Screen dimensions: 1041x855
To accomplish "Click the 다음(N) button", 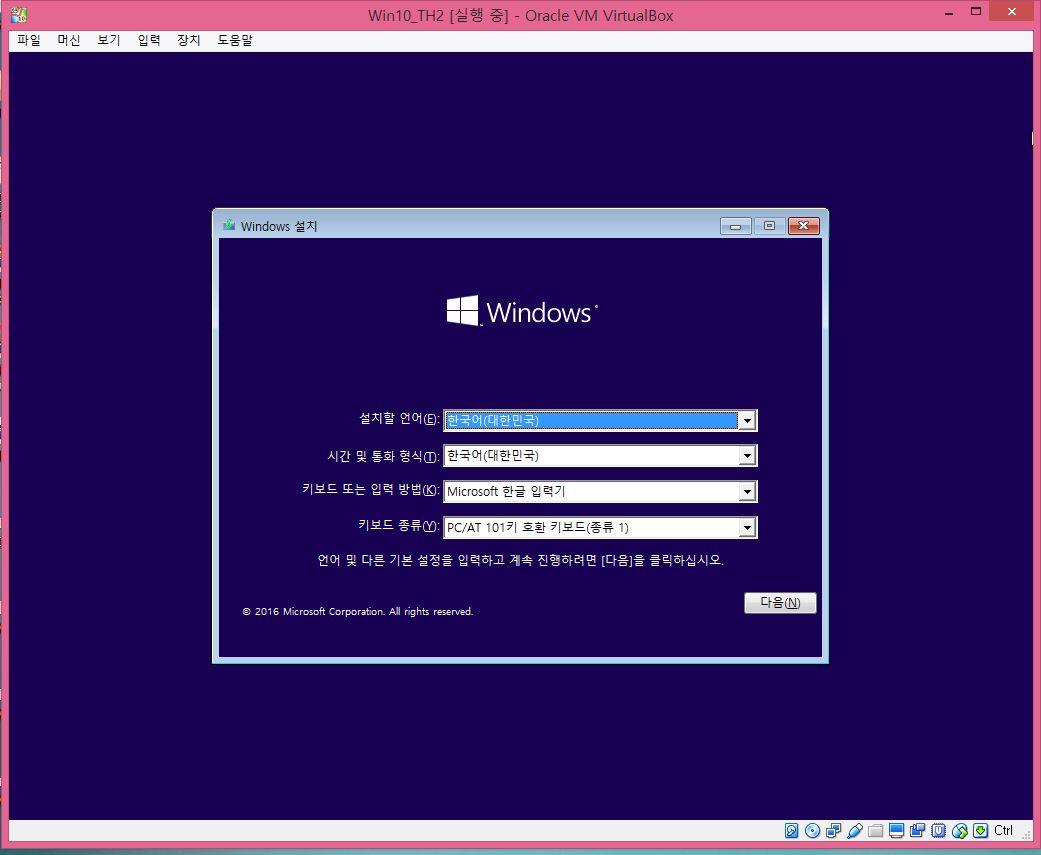I will 780,603.
